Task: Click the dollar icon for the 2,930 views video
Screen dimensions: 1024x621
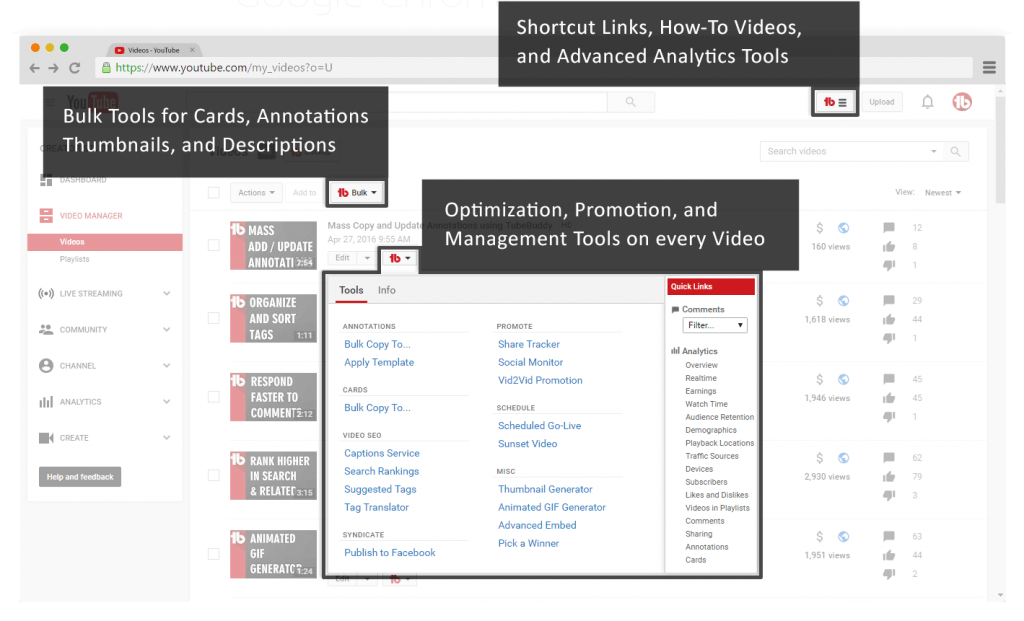Action: (x=820, y=458)
